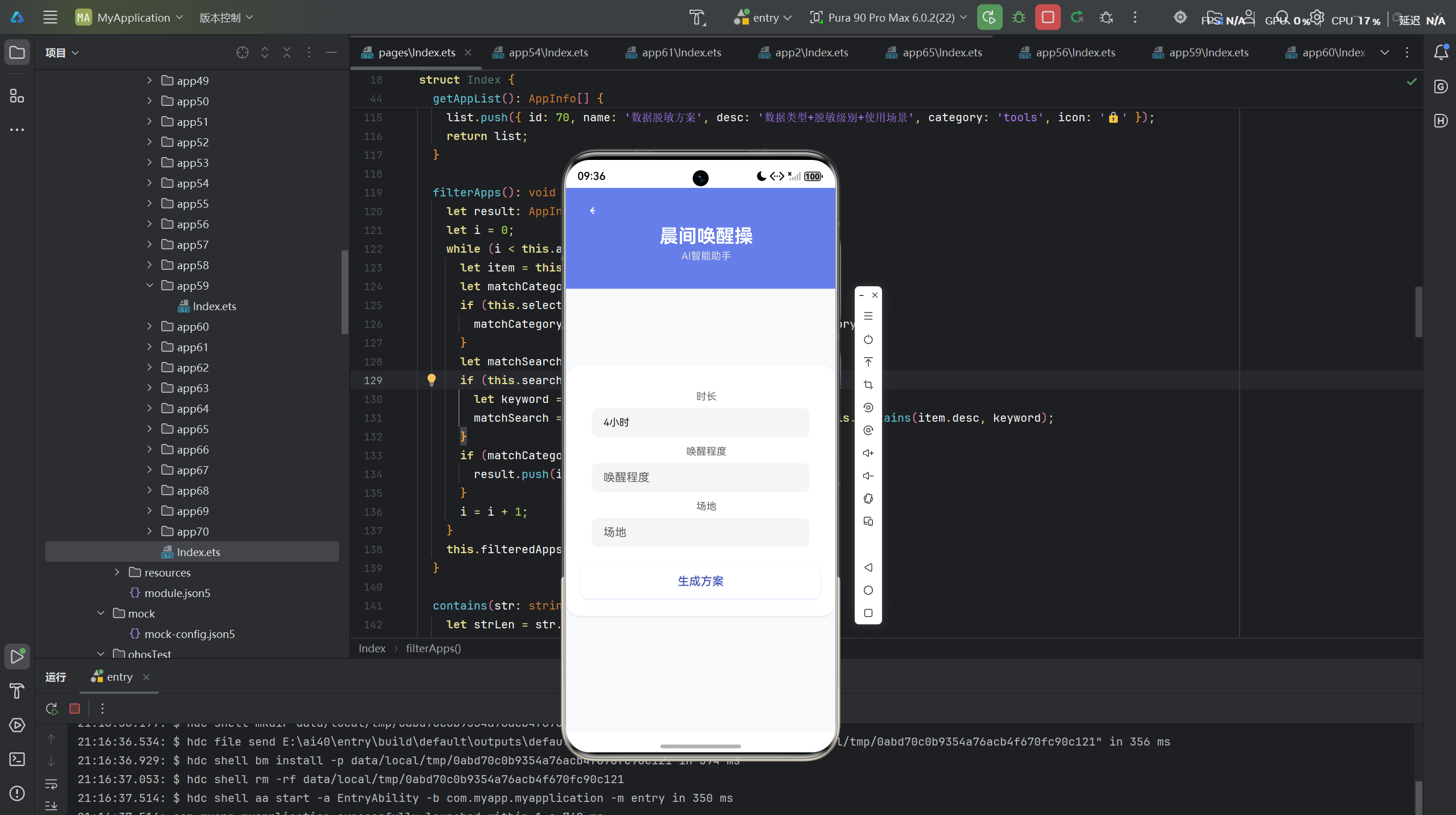
Task: Open the Run tool window icon in sidebar
Action: click(x=17, y=657)
